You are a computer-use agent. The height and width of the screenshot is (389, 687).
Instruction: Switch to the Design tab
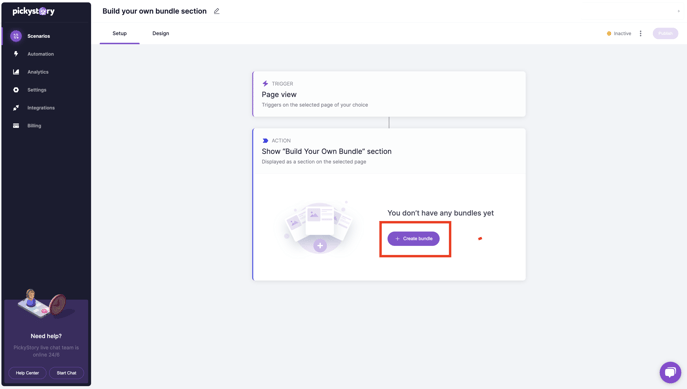[160, 33]
